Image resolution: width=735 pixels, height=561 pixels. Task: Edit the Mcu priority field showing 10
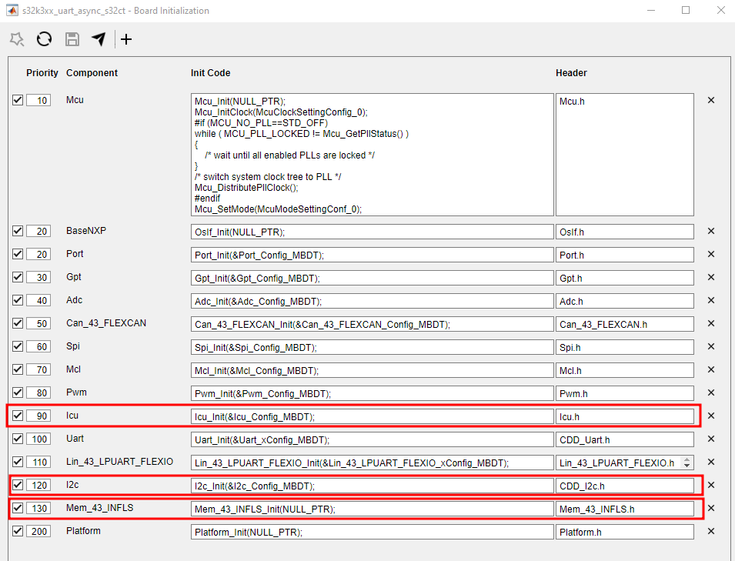pyautogui.click(x=38, y=100)
